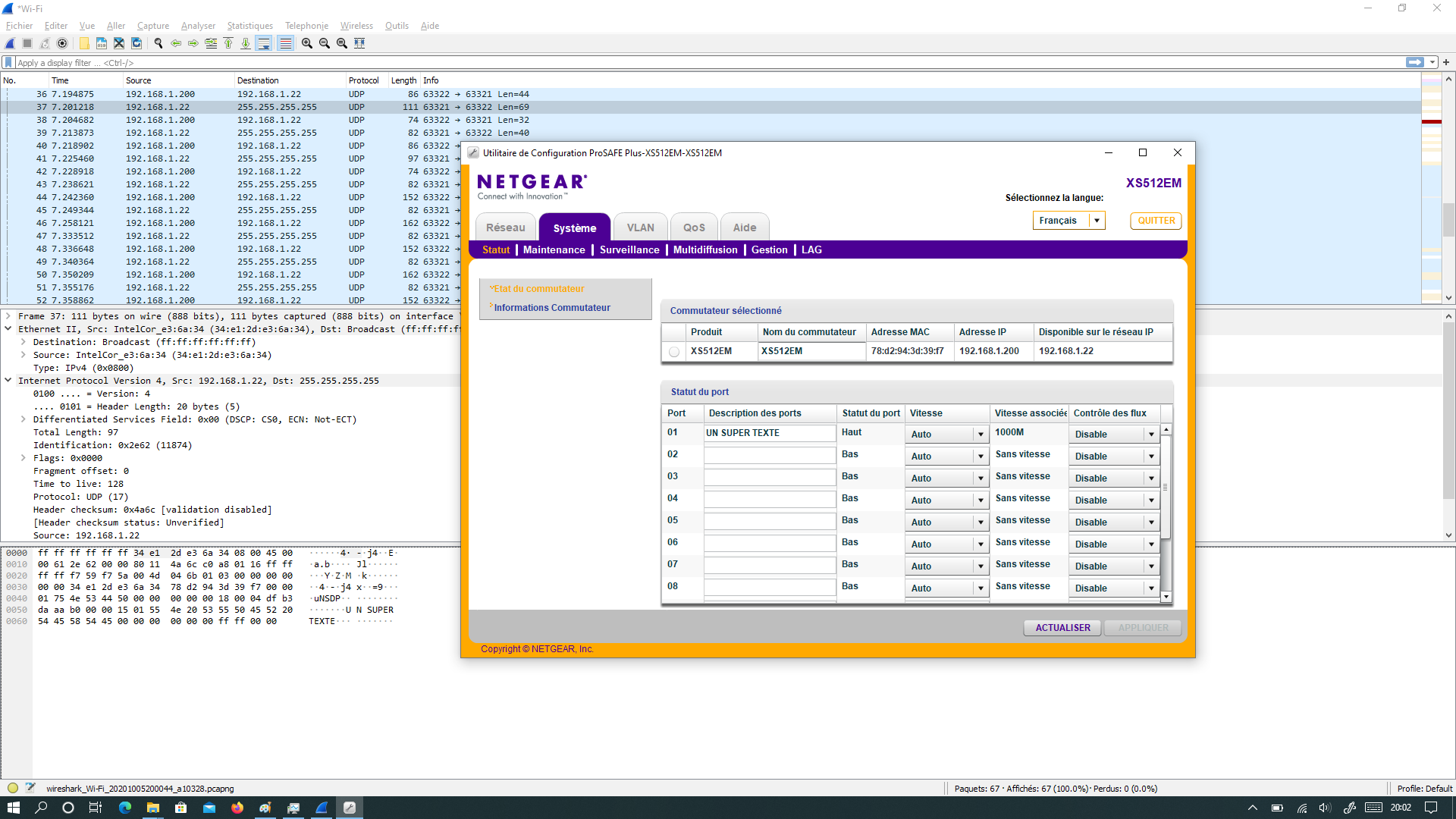Collapse Internet Protocol Version 4 node

tap(8, 381)
